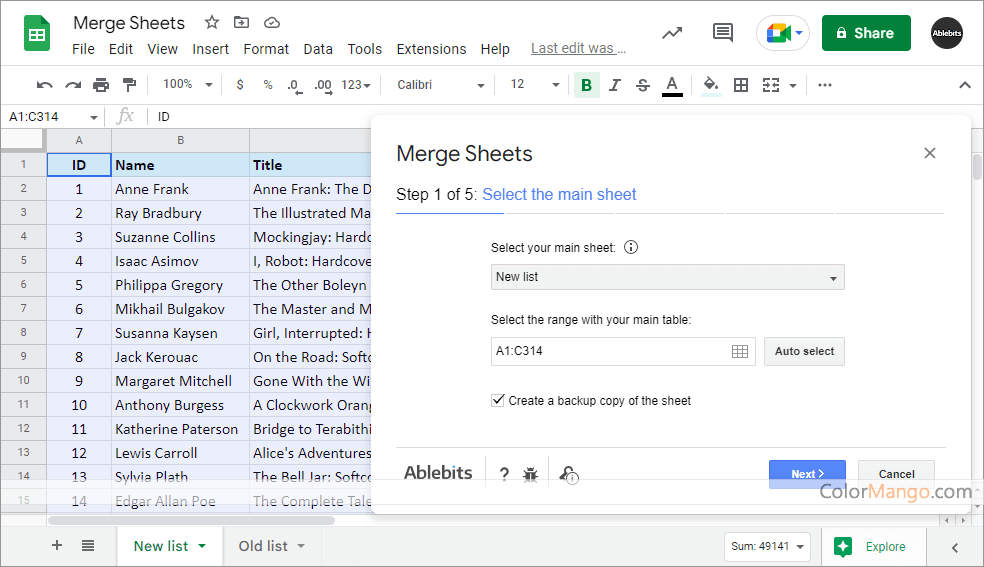984x567 pixels.
Task: Click the Auto select button
Action: (805, 351)
